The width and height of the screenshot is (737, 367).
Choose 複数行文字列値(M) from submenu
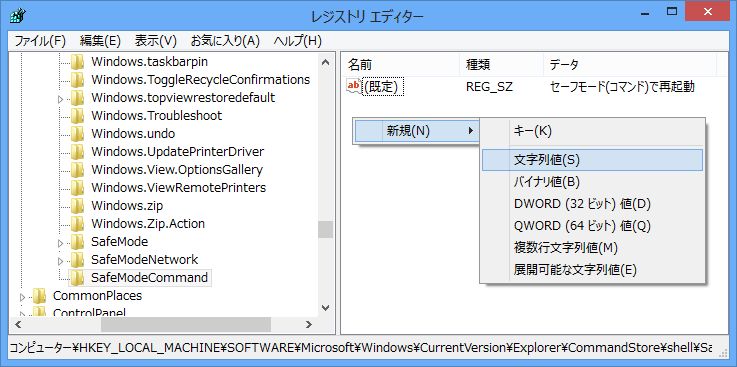pos(592,248)
